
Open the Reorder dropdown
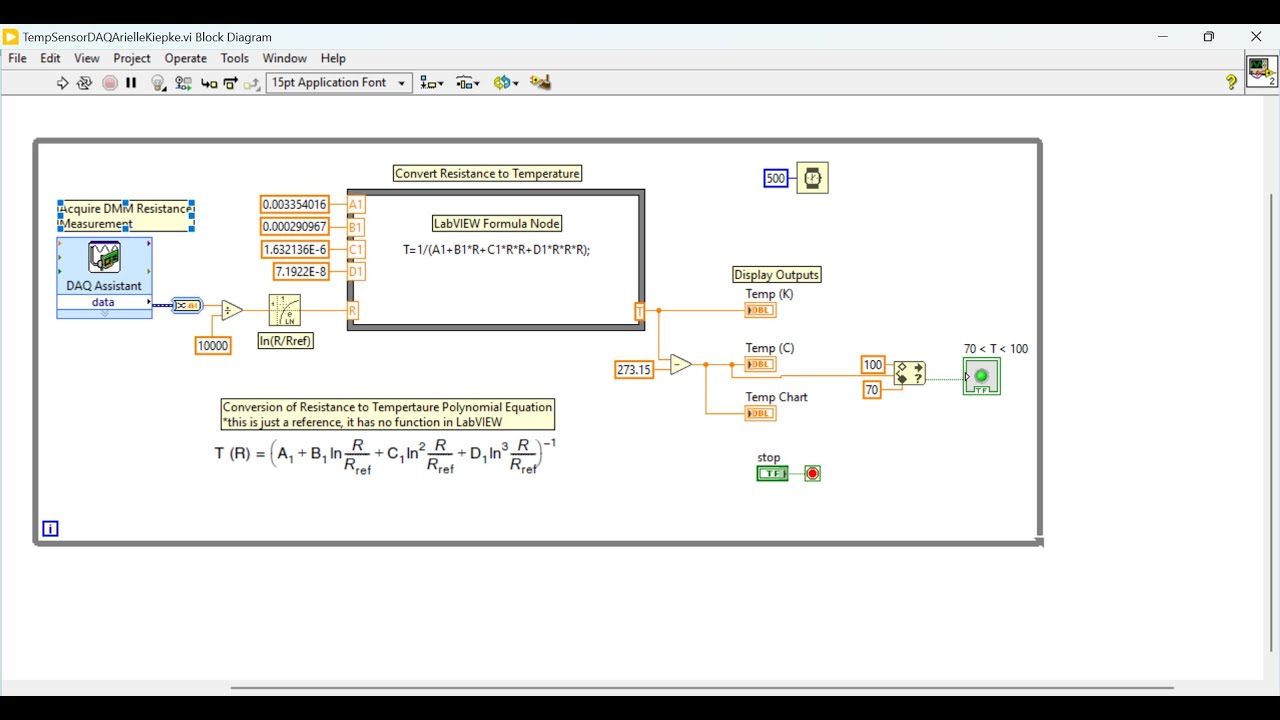(x=505, y=83)
